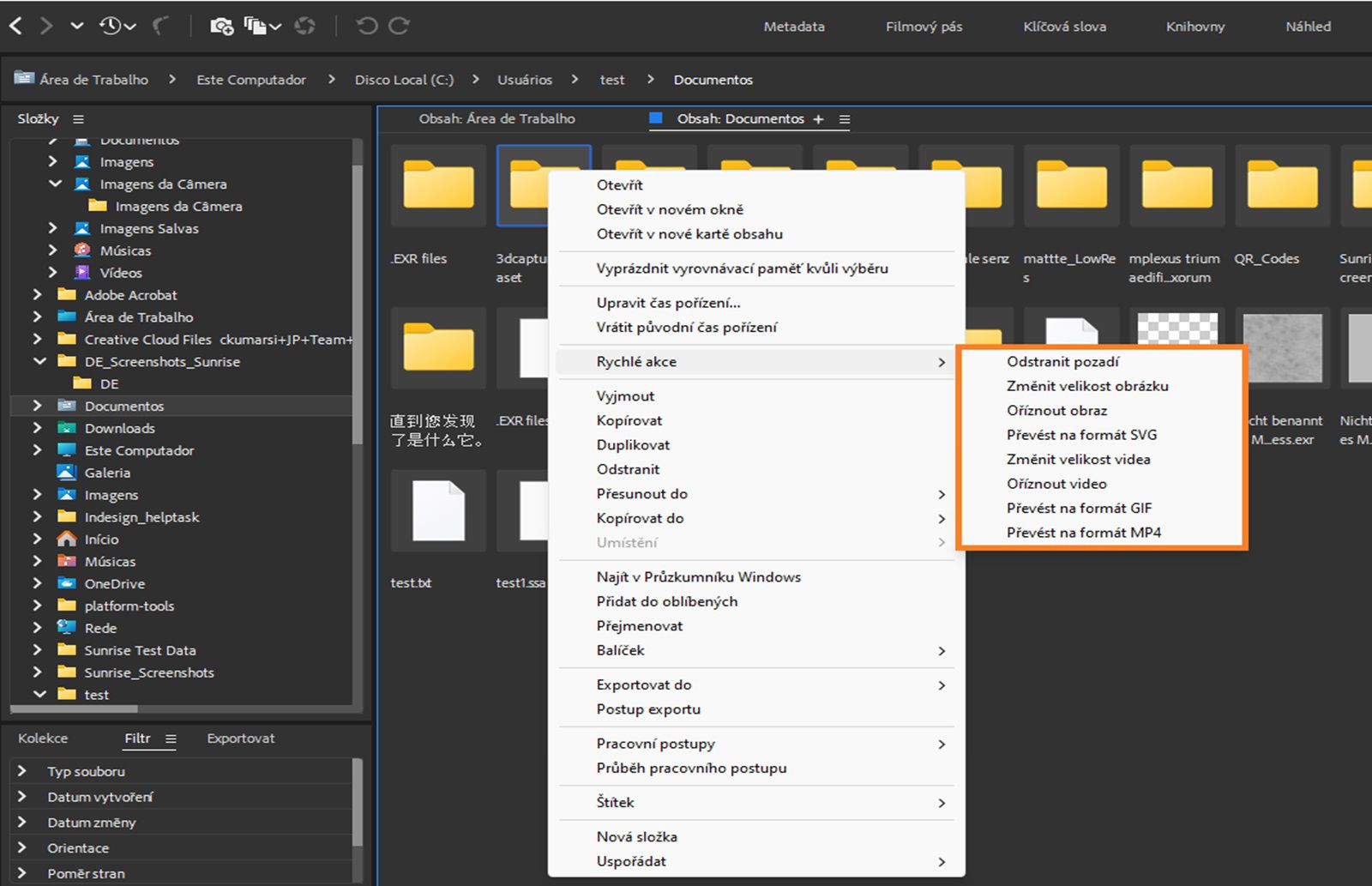Expand the Downloads folder node

tap(38, 427)
